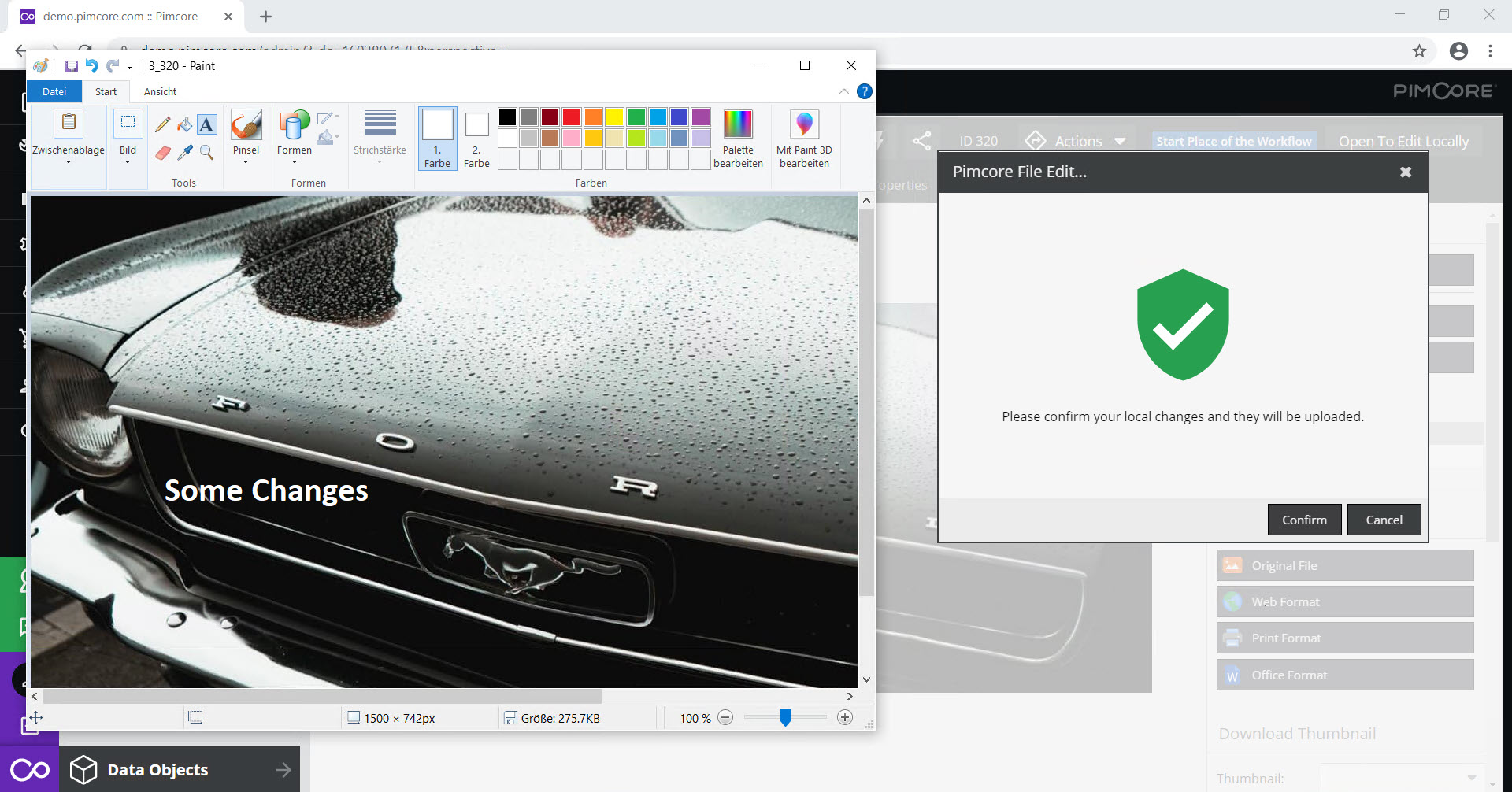Expand the Formen dropdown arrow
Viewport: 1512px width, 792px height.
point(295,162)
